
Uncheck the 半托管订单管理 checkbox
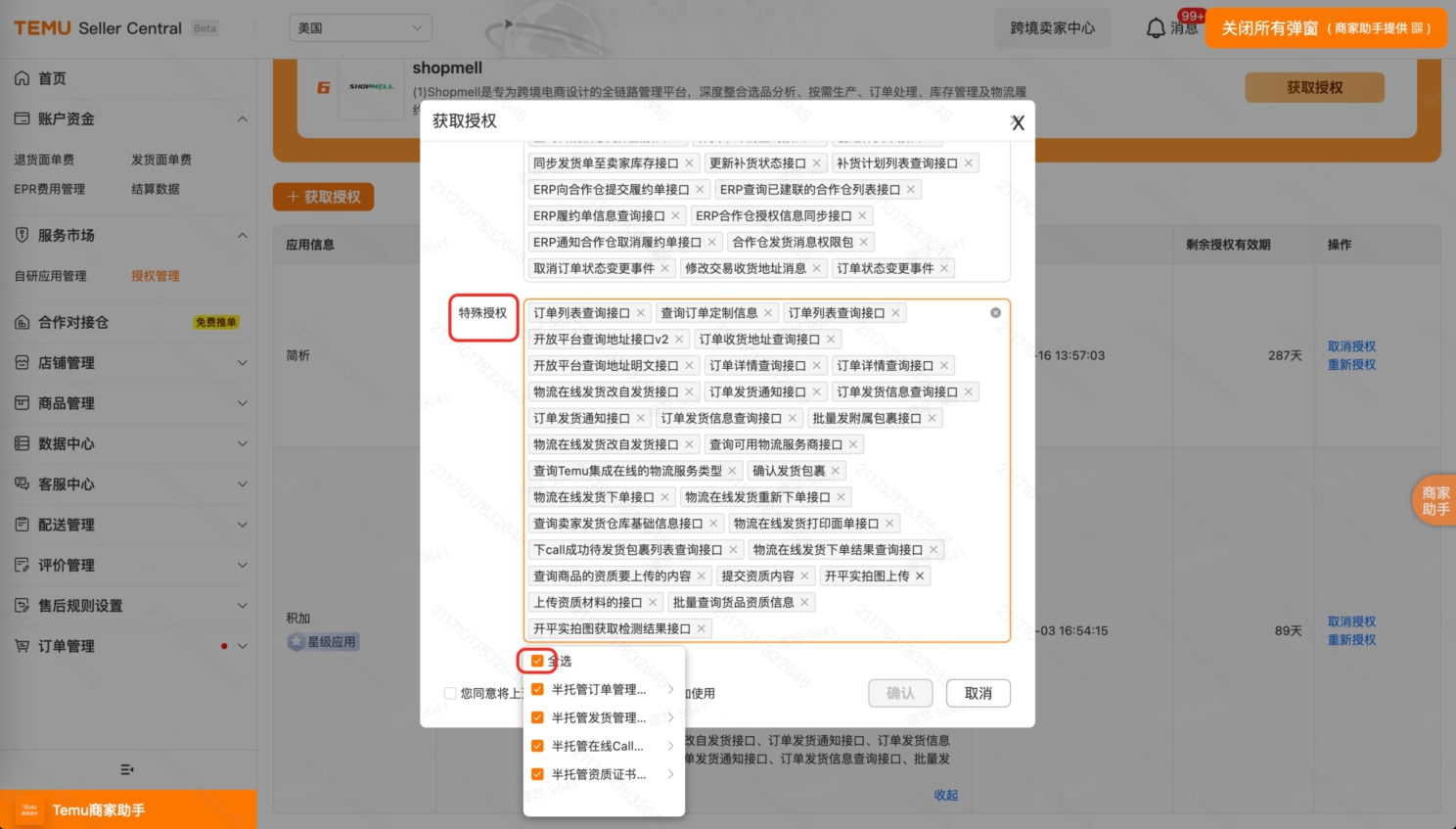pyautogui.click(x=537, y=689)
